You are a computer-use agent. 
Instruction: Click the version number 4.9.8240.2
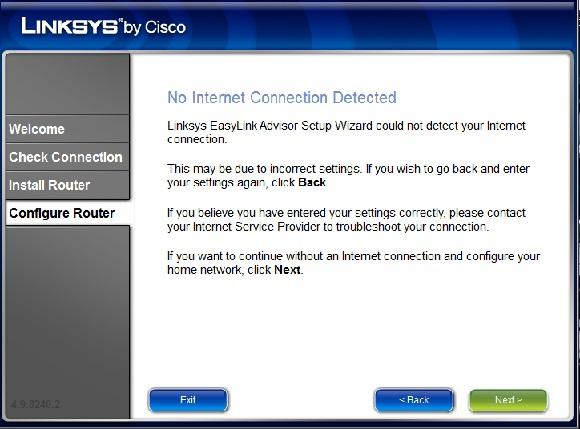(x=35, y=404)
